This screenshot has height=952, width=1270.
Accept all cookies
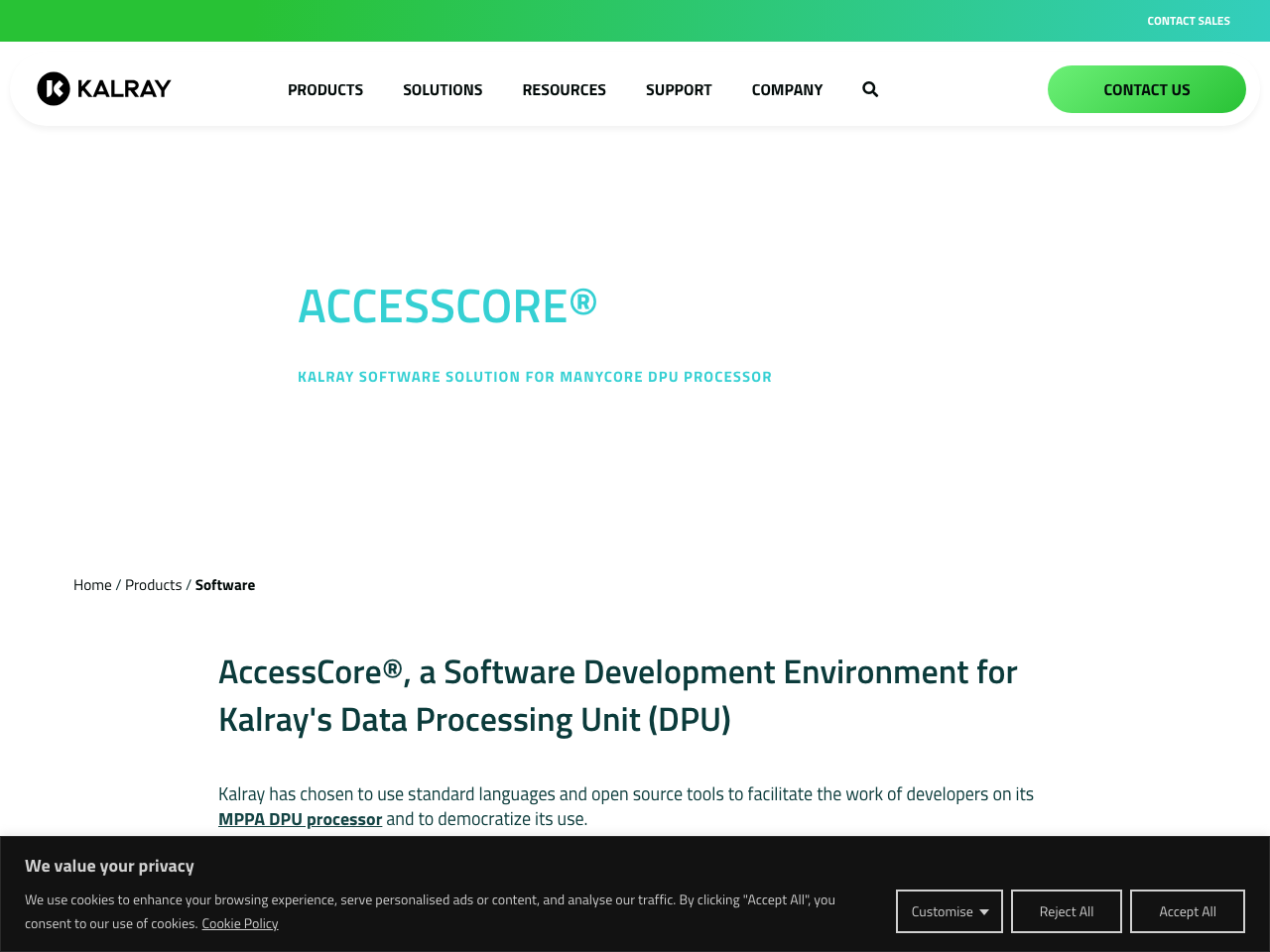point(1187,910)
